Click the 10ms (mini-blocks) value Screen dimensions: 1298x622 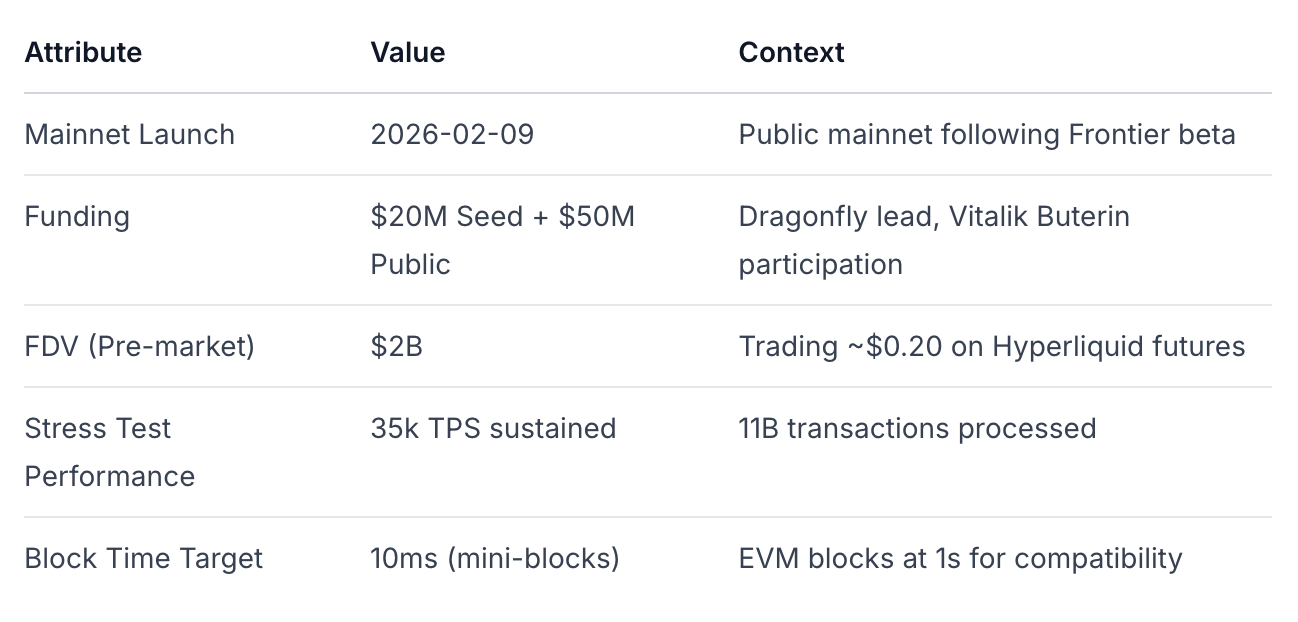(495, 558)
